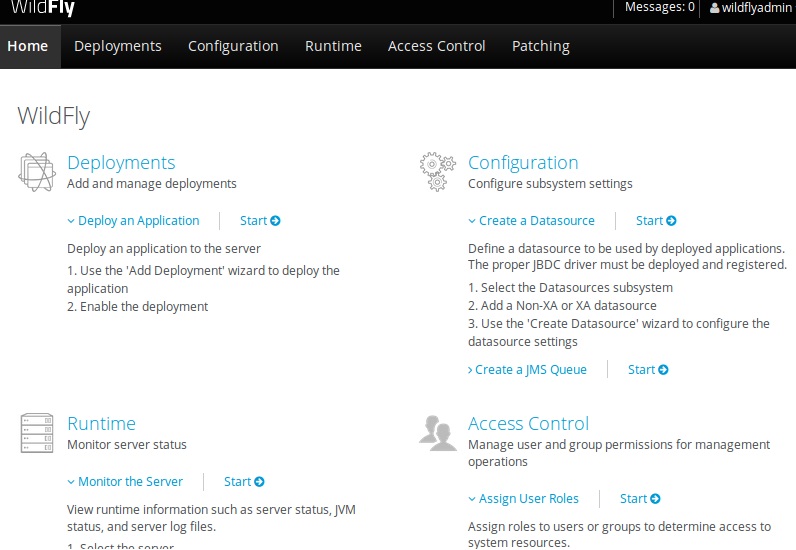Click '2. Enable the deployment' step text

pyautogui.click(x=138, y=306)
